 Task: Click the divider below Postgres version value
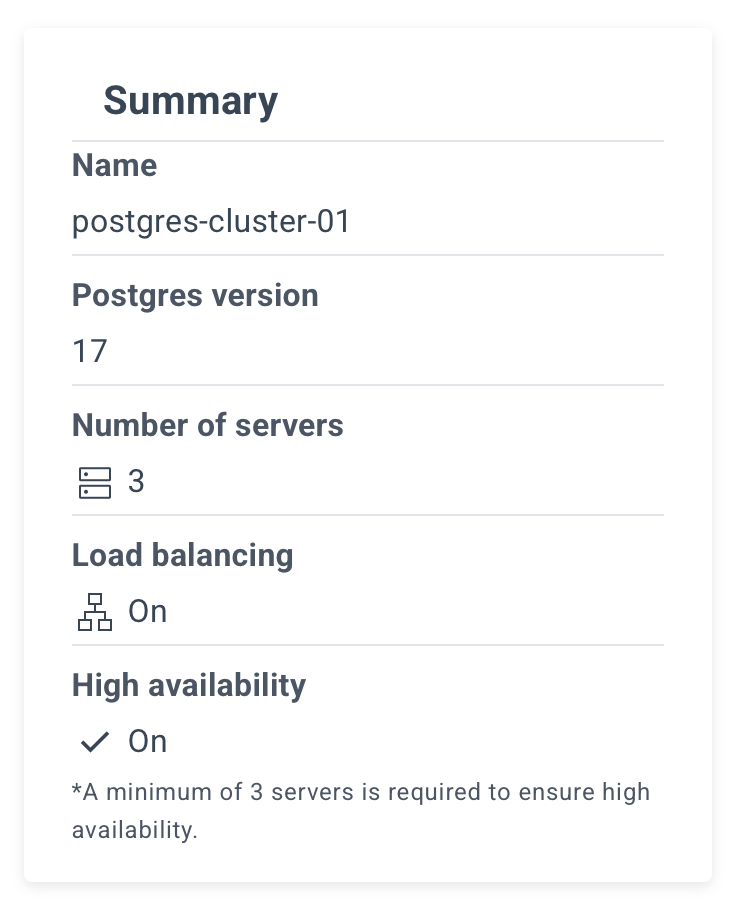(368, 384)
